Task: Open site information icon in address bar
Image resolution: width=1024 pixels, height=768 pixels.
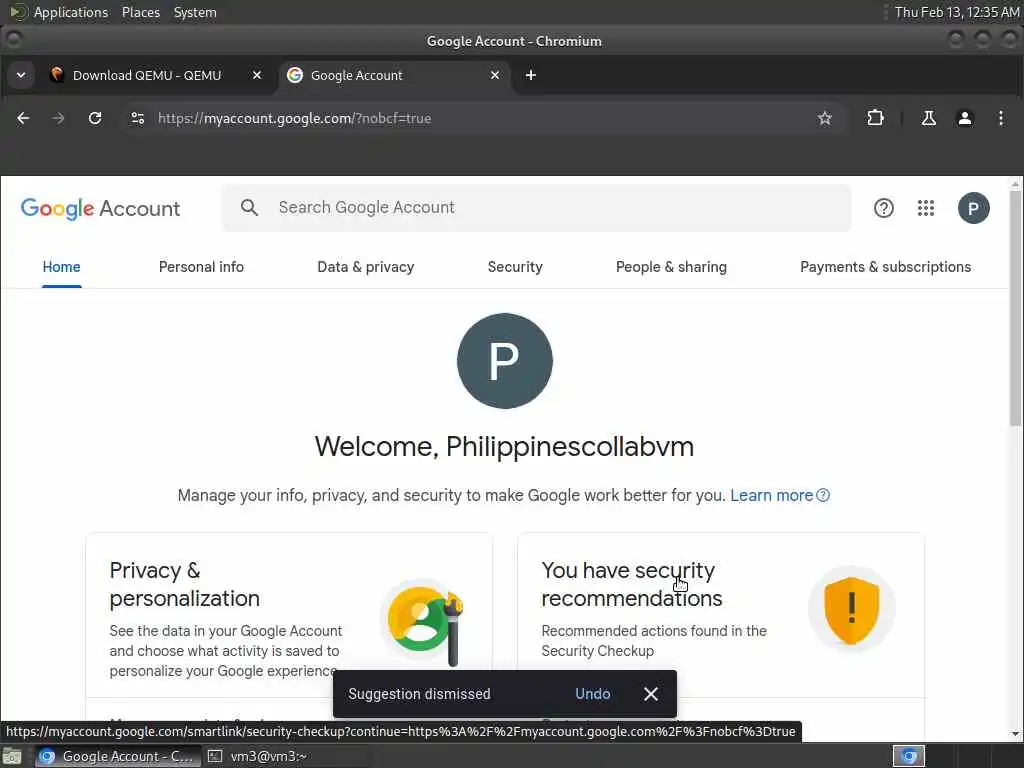Action: (138, 118)
